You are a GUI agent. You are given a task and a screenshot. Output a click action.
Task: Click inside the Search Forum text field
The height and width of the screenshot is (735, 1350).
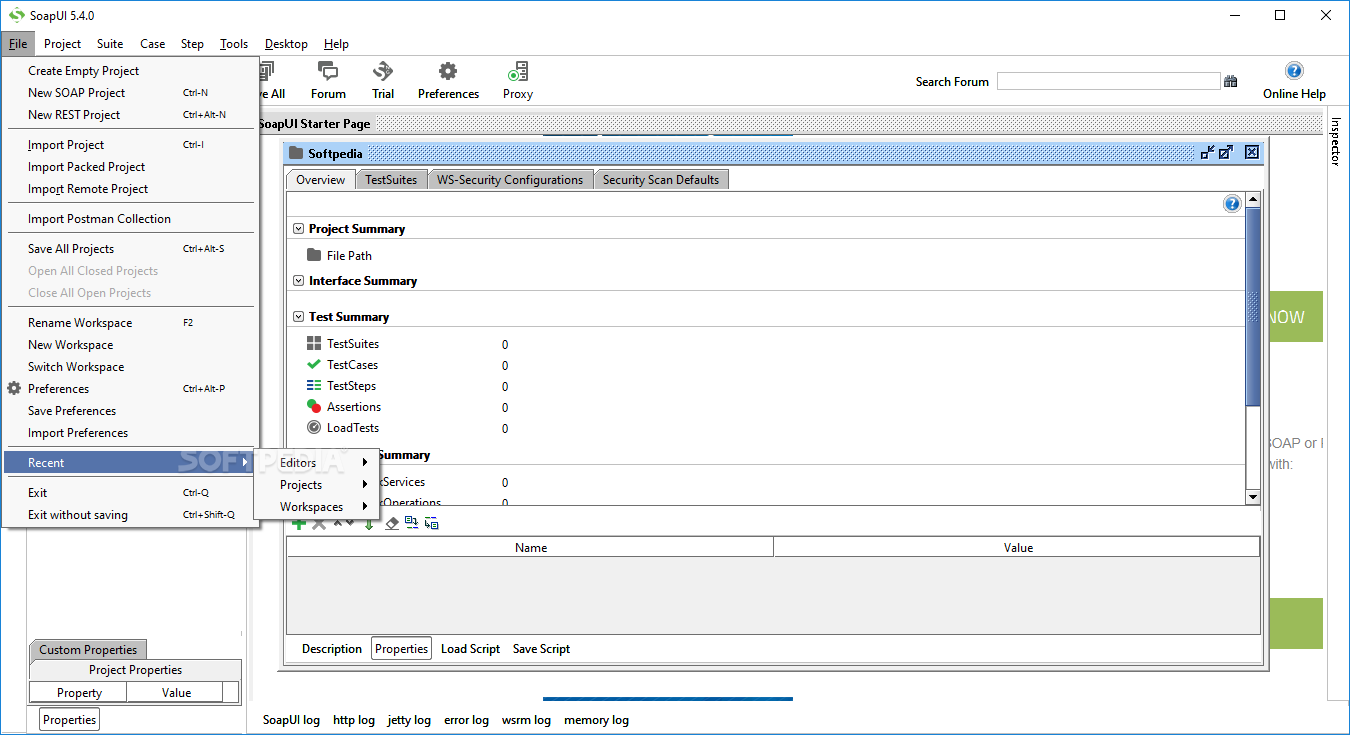(1107, 82)
